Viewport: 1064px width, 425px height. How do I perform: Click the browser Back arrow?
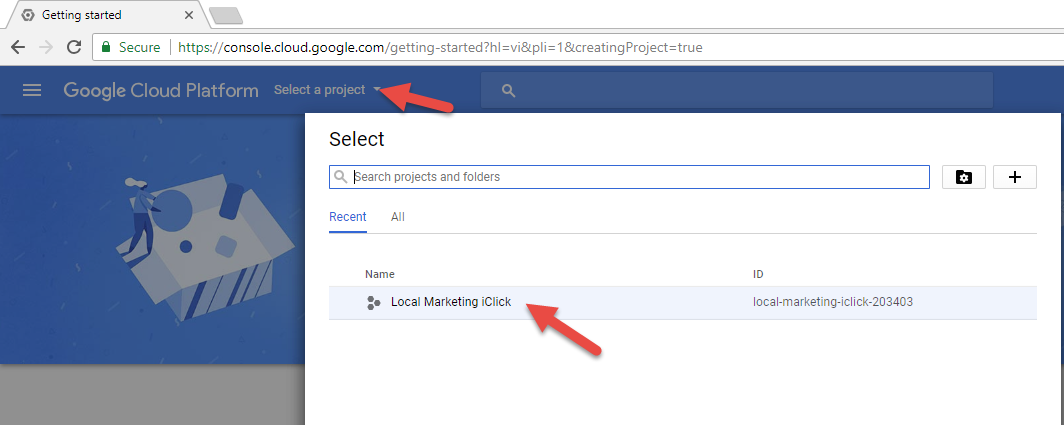pyautogui.click(x=18, y=48)
